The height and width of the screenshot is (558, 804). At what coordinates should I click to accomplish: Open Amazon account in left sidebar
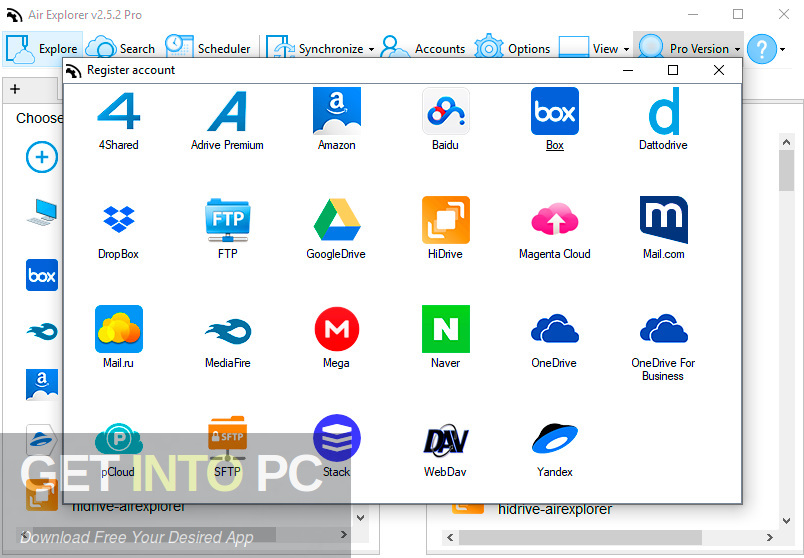(x=42, y=384)
